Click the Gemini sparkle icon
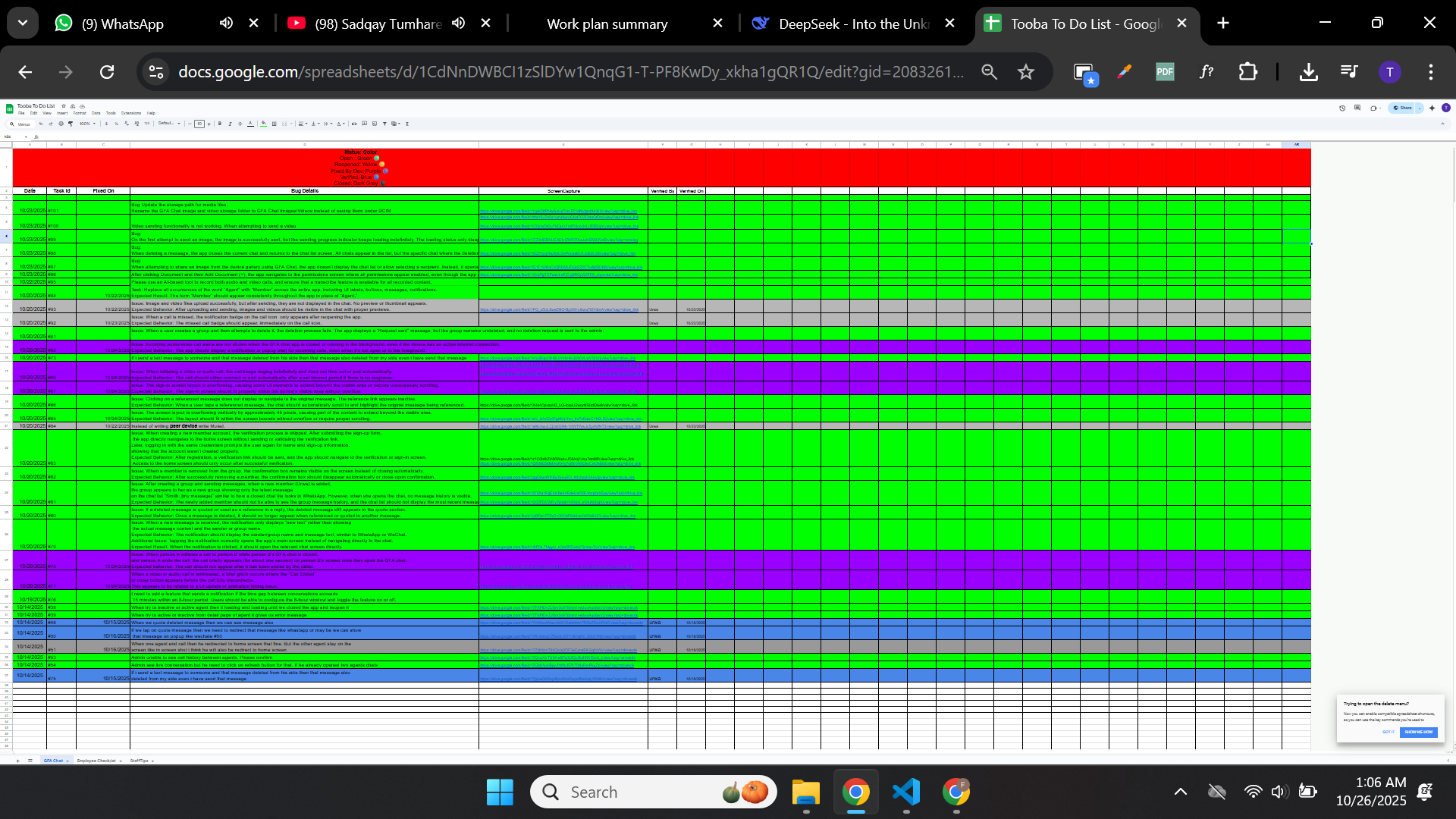The height and width of the screenshot is (819, 1456). pos(1432,108)
